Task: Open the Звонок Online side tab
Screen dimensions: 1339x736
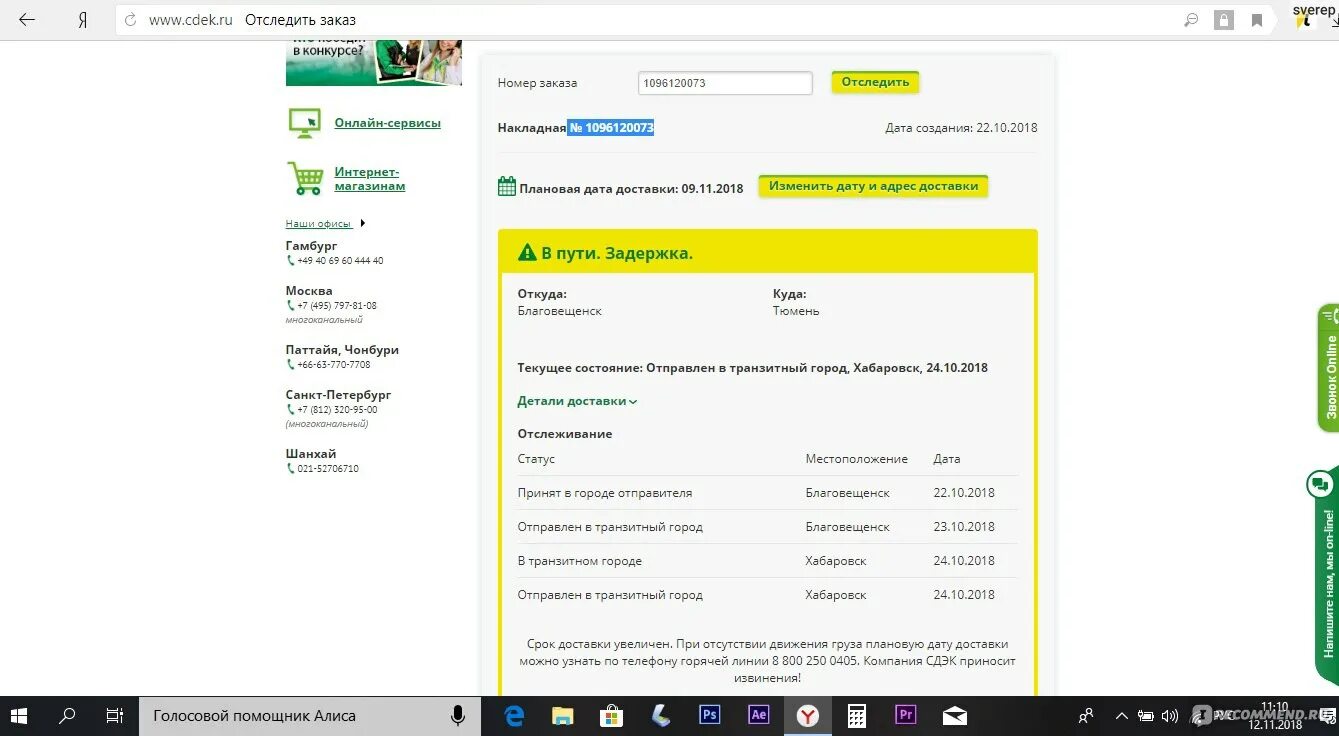Action: (1328, 367)
